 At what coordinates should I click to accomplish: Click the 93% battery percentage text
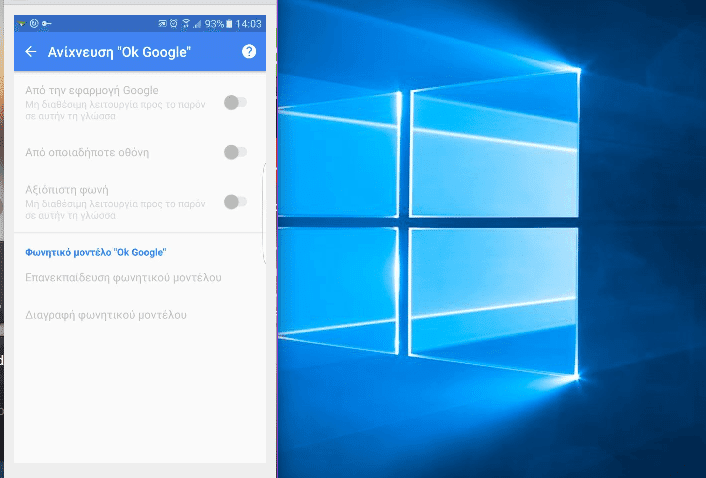click(214, 24)
